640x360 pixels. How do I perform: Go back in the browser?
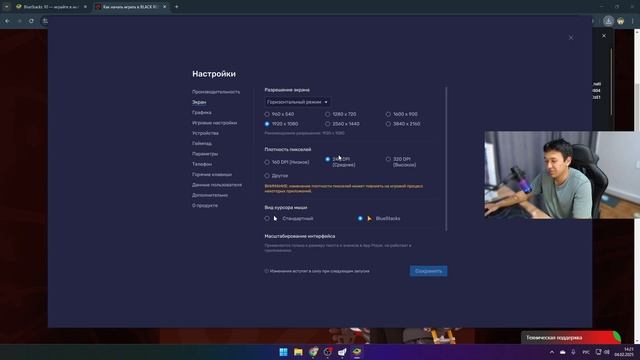[x=8, y=21]
